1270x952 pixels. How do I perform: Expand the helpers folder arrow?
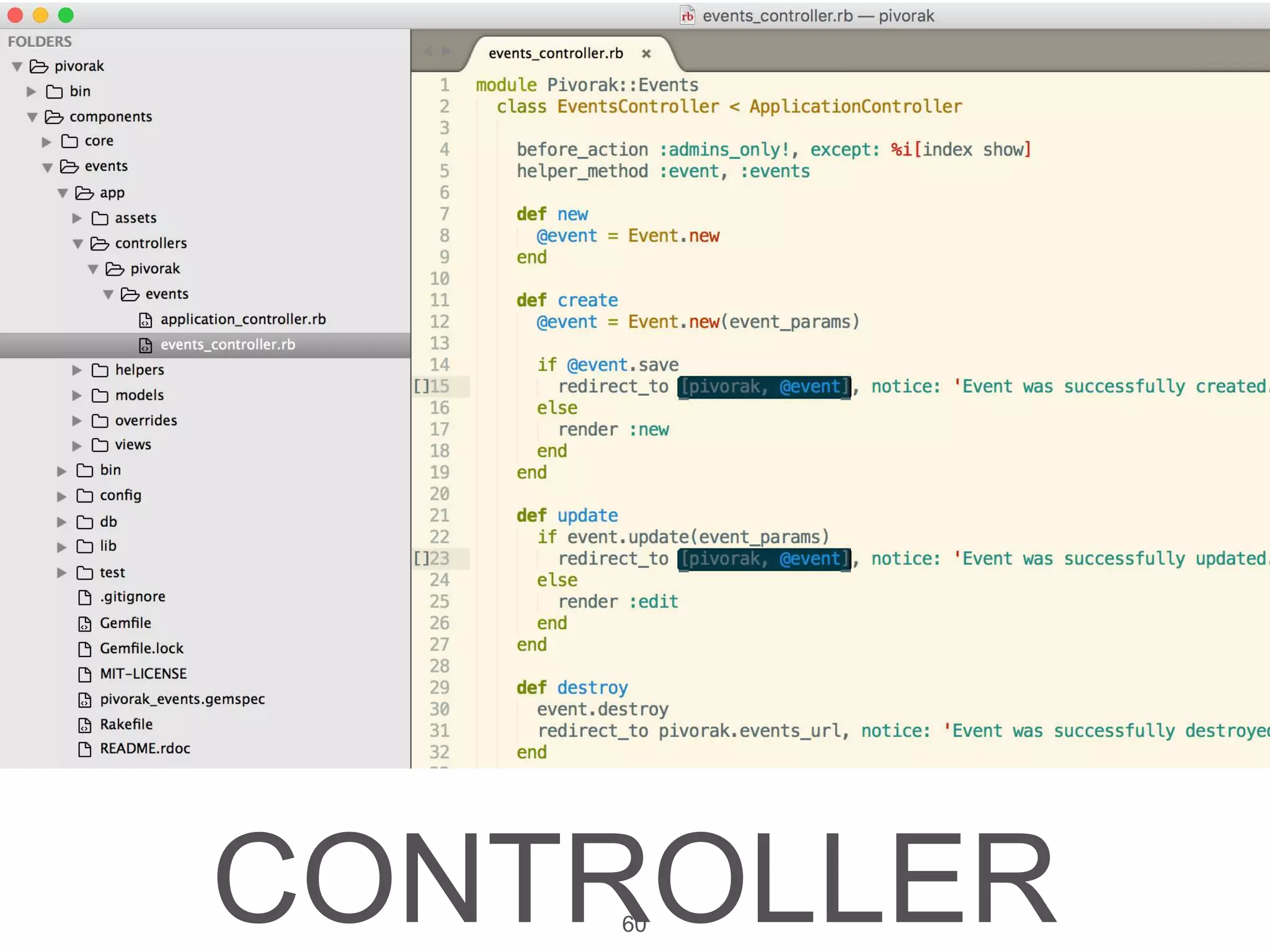[77, 370]
